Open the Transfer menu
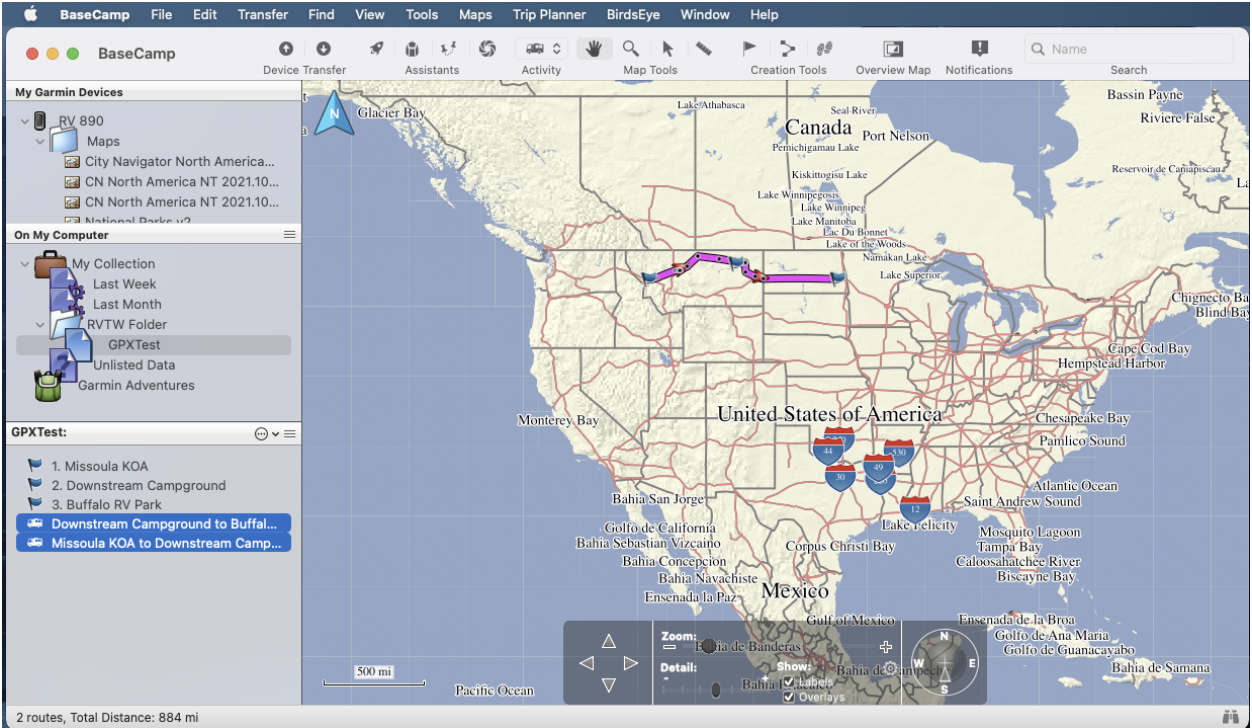Viewport: 1252px width, 728px height. click(x=263, y=14)
